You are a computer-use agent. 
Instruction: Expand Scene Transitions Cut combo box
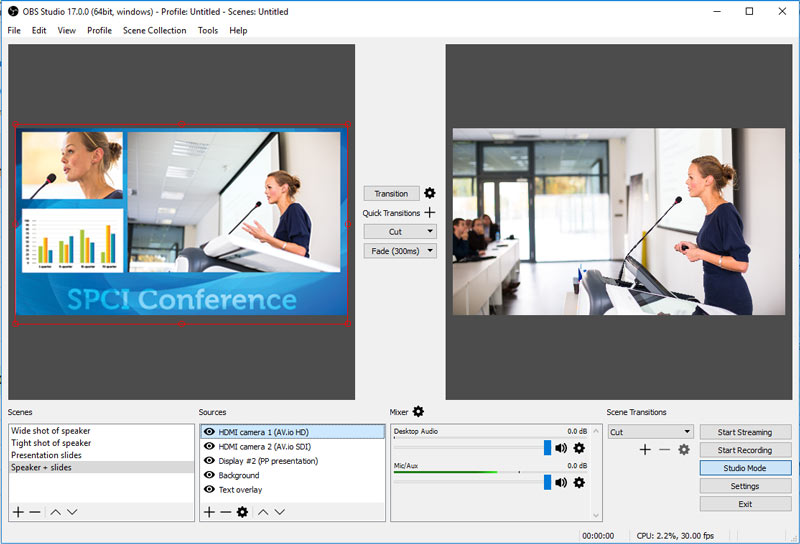tap(651, 432)
